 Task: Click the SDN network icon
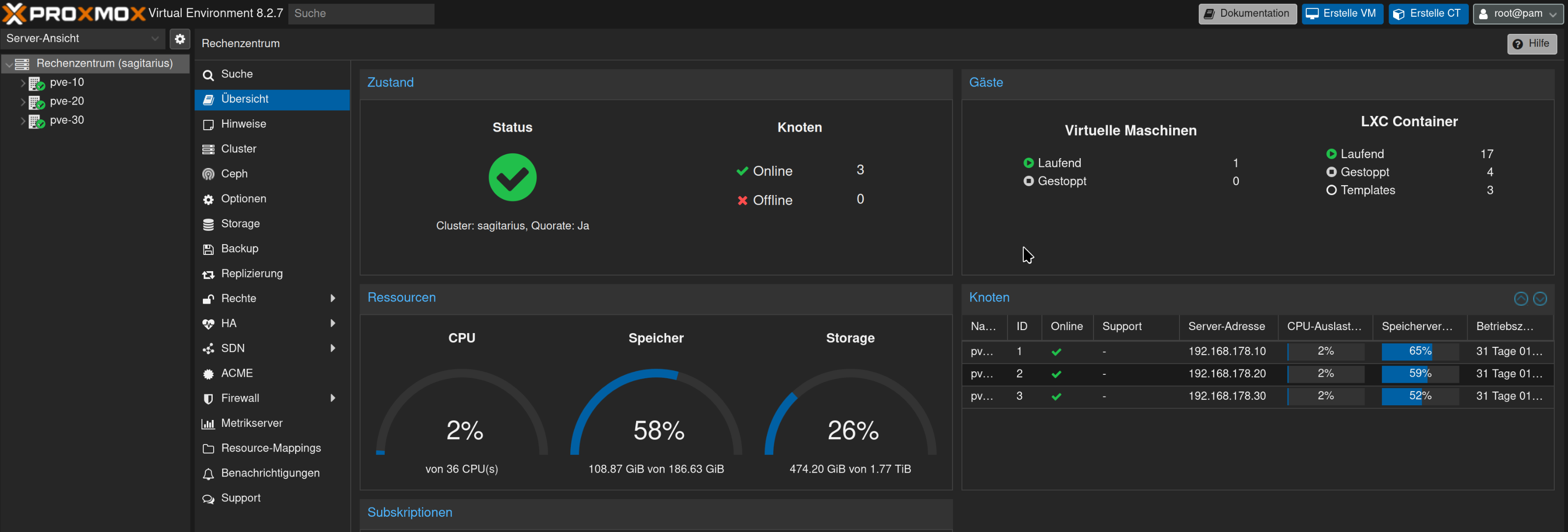pos(208,349)
